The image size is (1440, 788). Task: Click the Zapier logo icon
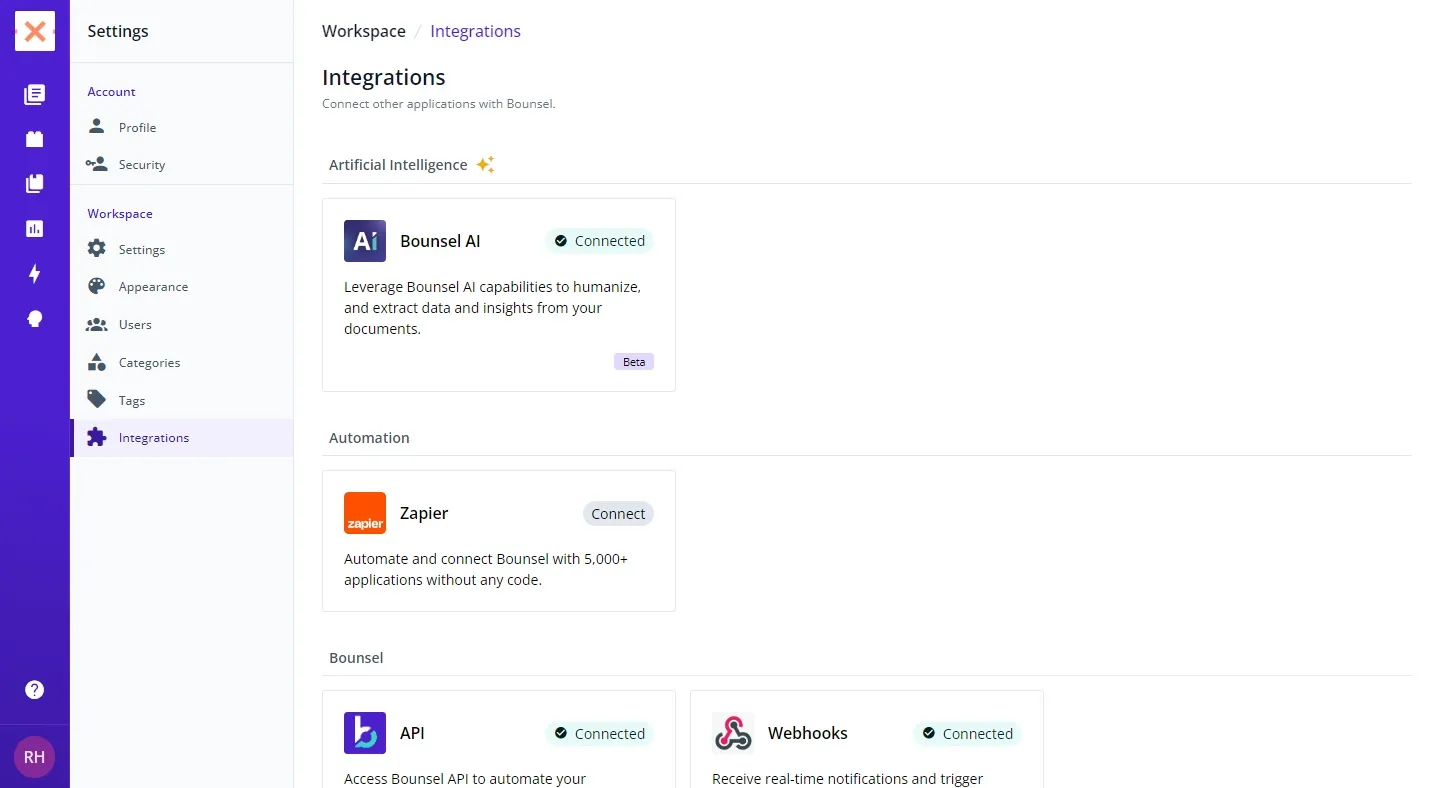point(365,513)
